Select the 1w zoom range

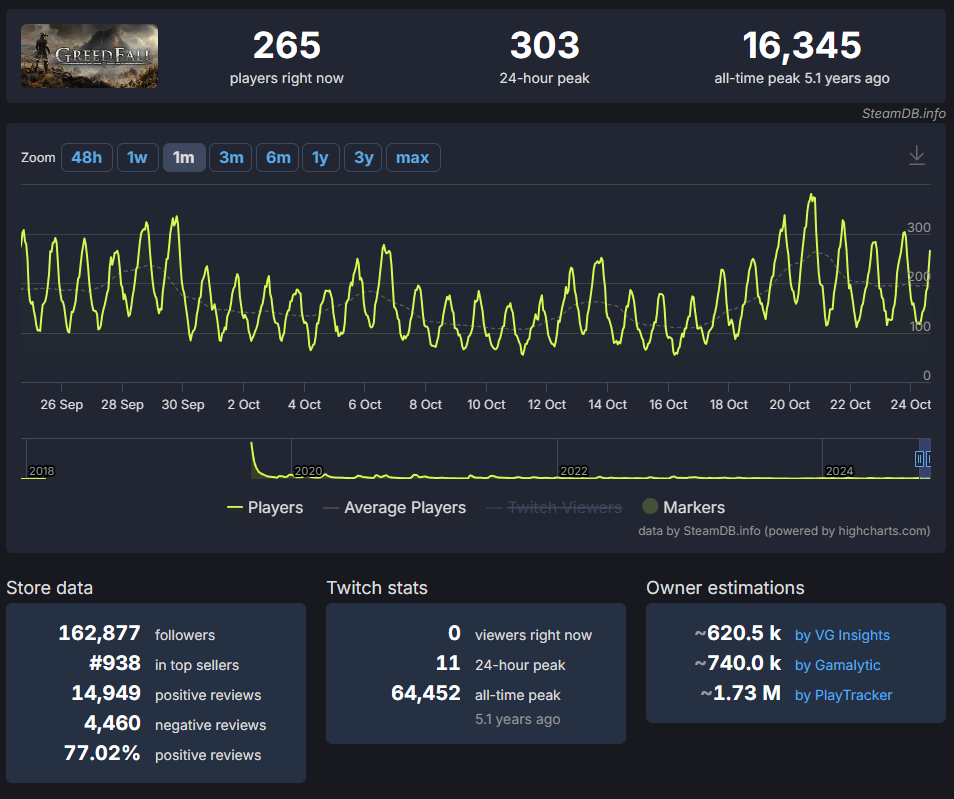138,158
